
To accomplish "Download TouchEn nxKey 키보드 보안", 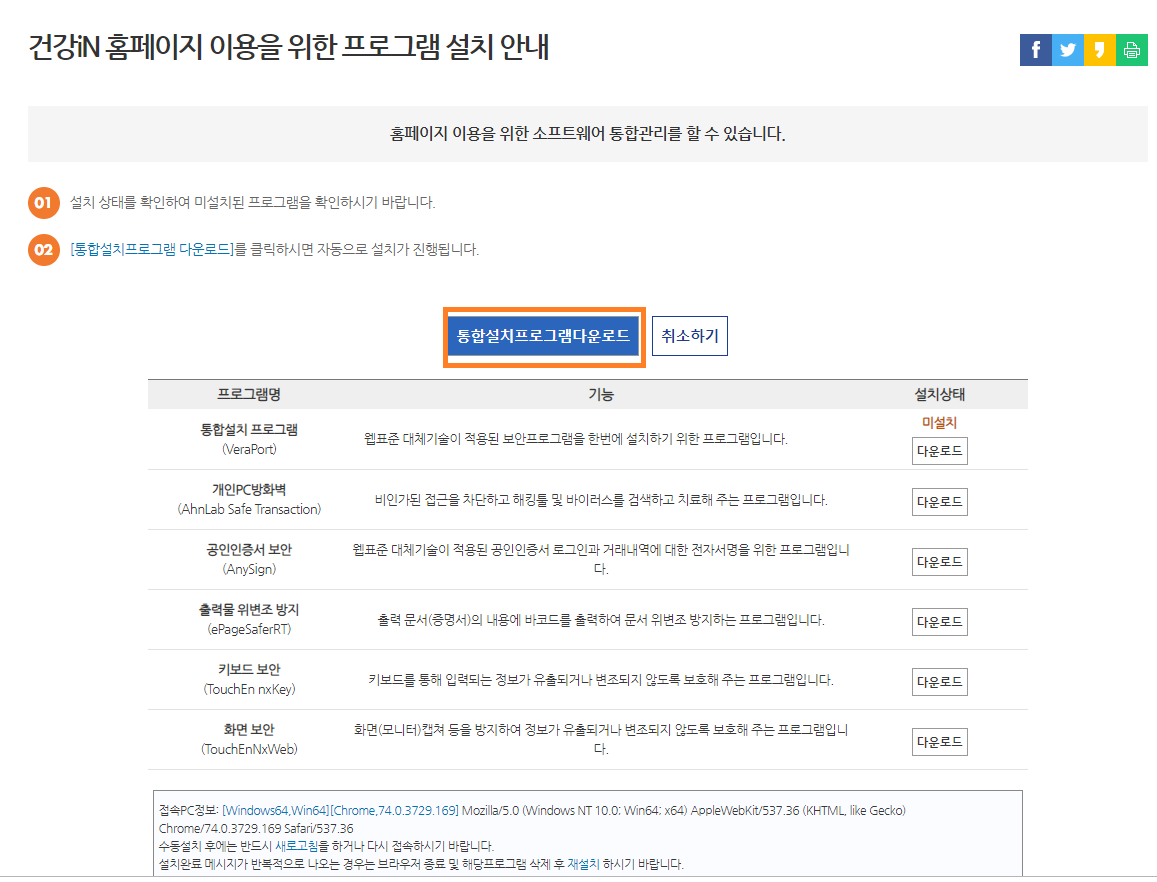I will click(x=939, y=682).
